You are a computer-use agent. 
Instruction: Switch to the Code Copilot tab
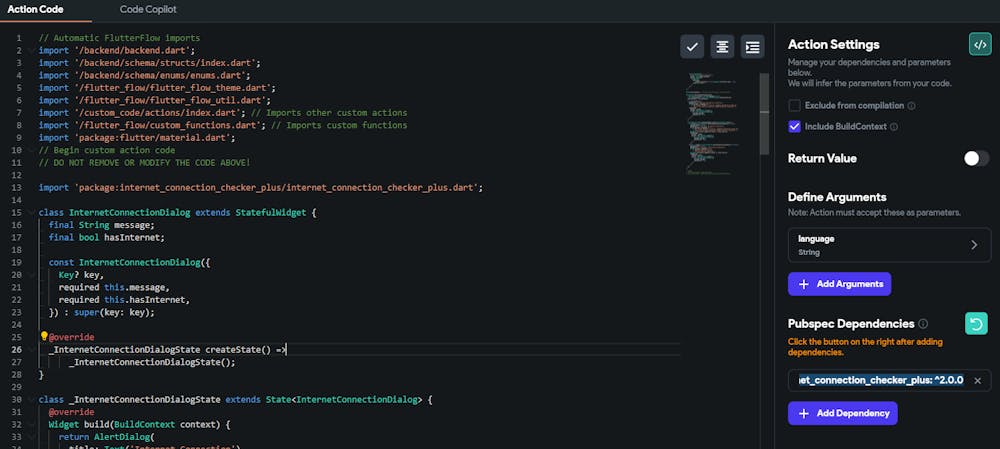coord(148,9)
